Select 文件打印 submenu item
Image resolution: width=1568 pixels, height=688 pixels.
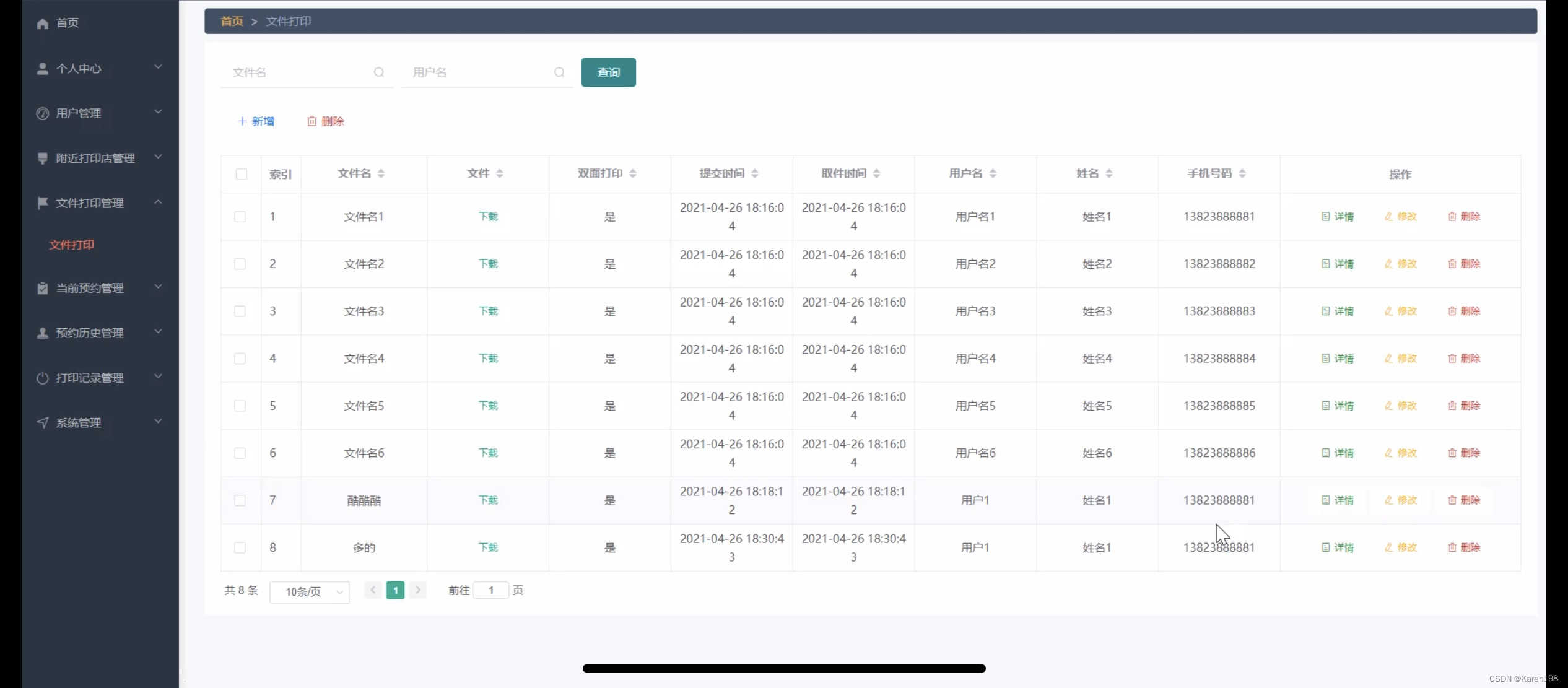click(x=72, y=245)
